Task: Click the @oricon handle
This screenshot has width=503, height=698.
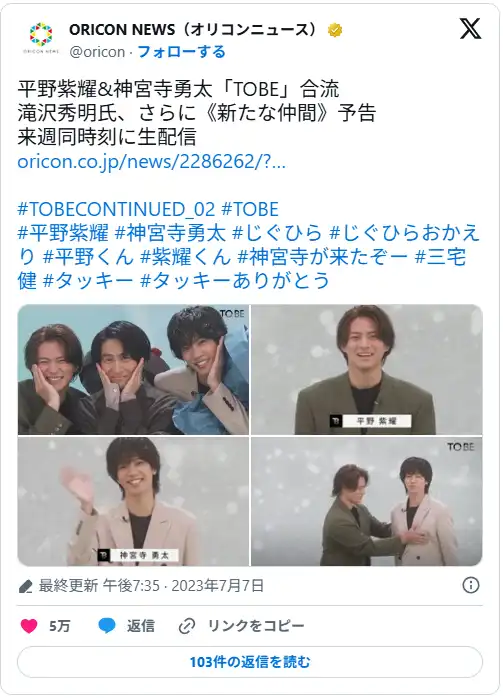Action: [97, 52]
